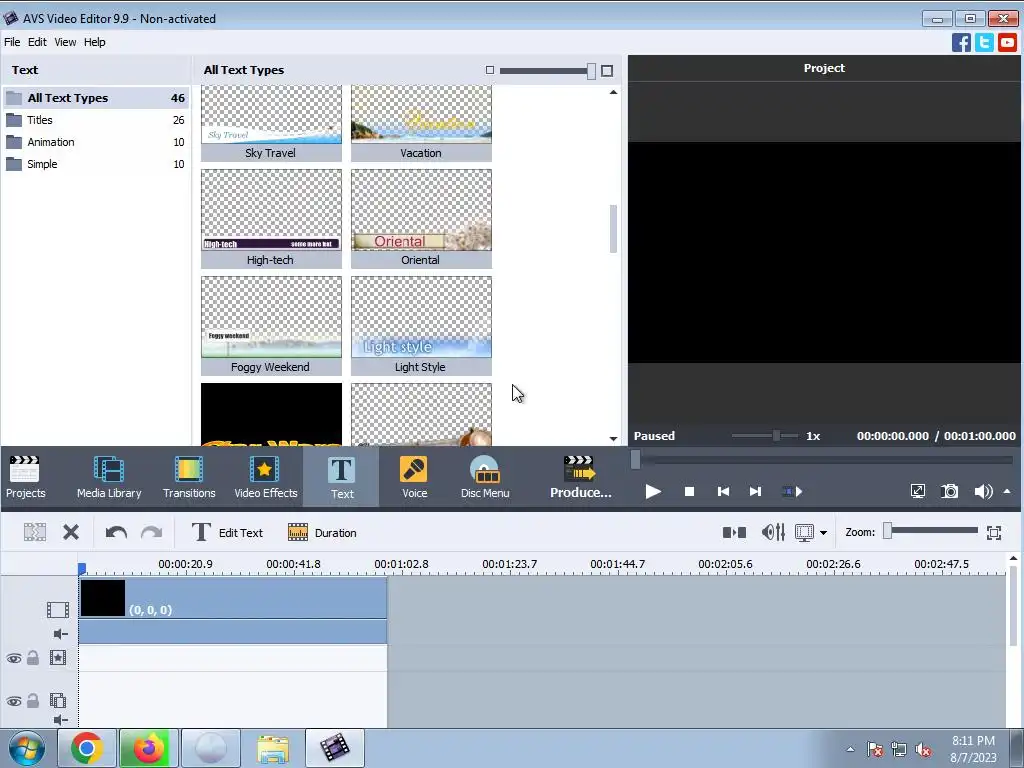Select the Foggy Weekend text preset
Image resolution: width=1024 pixels, height=768 pixels.
pyautogui.click(x=271, y=326)
